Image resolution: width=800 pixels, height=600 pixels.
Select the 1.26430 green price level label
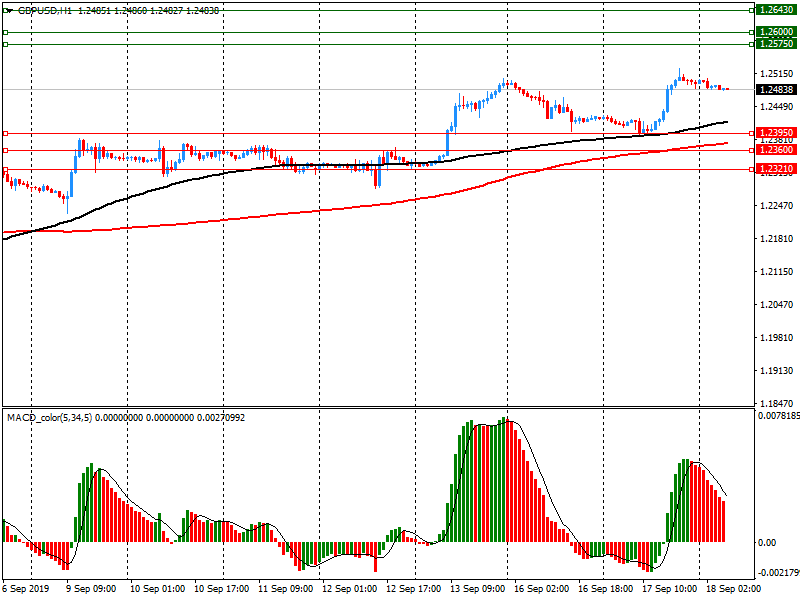click(776, 10)
